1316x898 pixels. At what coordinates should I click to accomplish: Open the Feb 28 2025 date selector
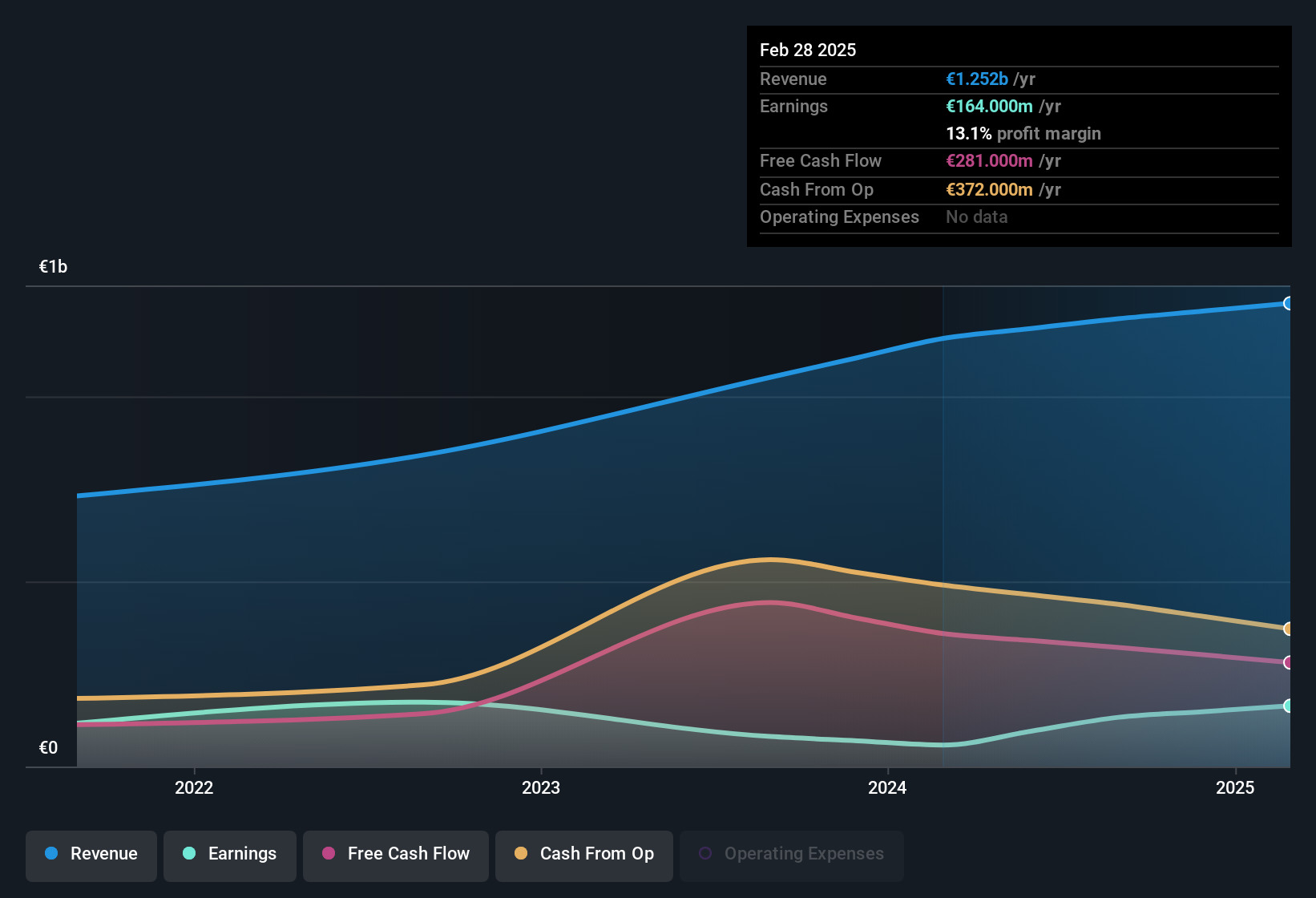tap(808, 50)
